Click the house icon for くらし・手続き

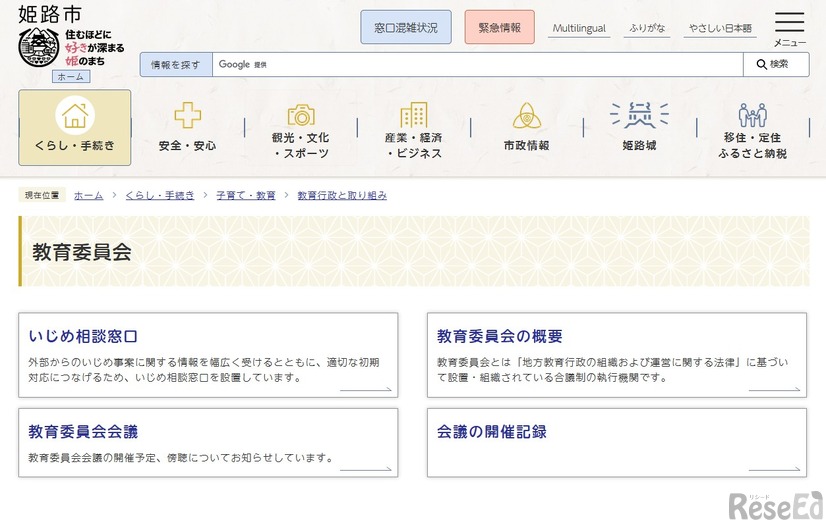coord(75,115)
